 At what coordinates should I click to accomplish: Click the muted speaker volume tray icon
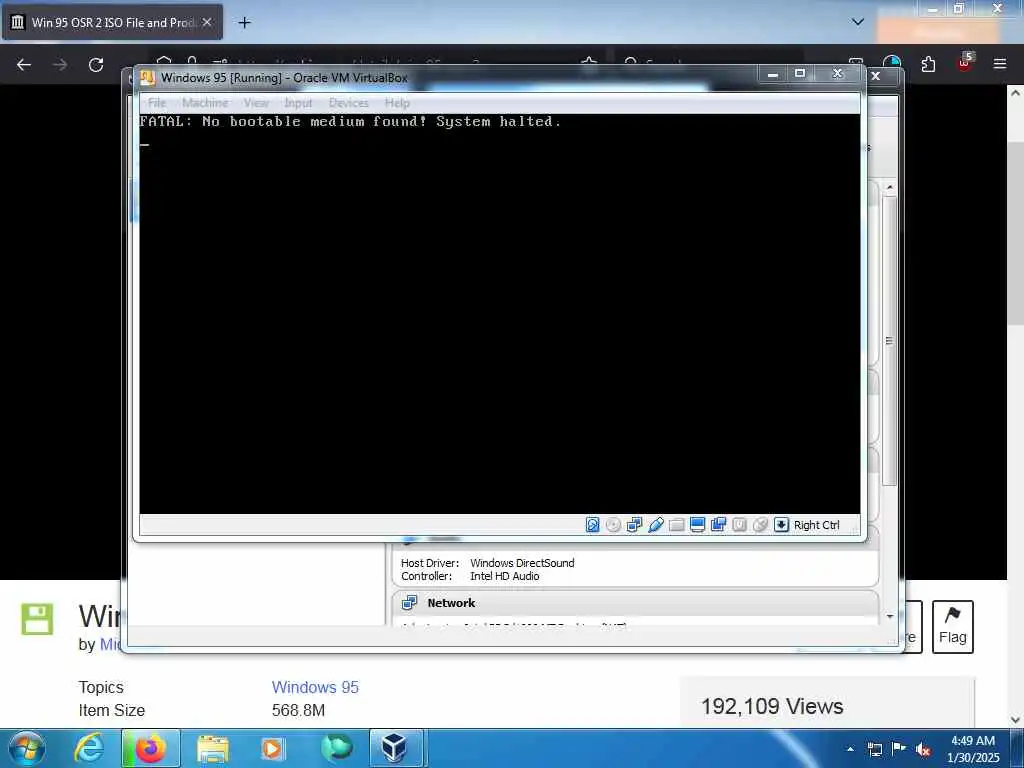(923, 749)
